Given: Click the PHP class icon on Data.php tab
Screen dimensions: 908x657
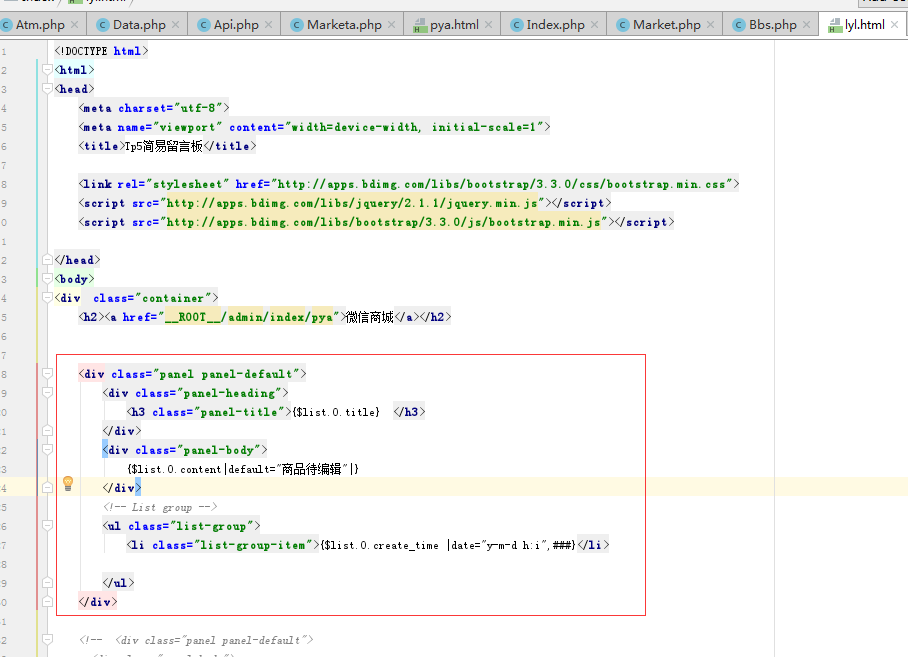Looking at the screenshot, I should [x=103, y=25].
